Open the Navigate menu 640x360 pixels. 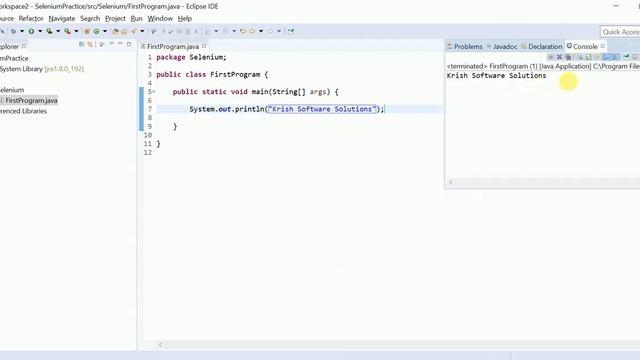point(62,18)
